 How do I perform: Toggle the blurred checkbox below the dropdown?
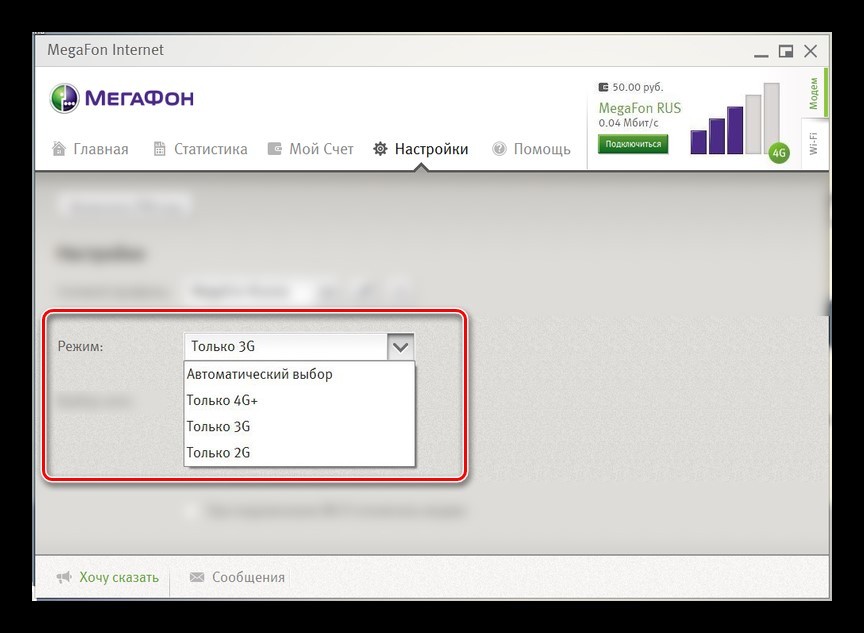tap(191, 511)
